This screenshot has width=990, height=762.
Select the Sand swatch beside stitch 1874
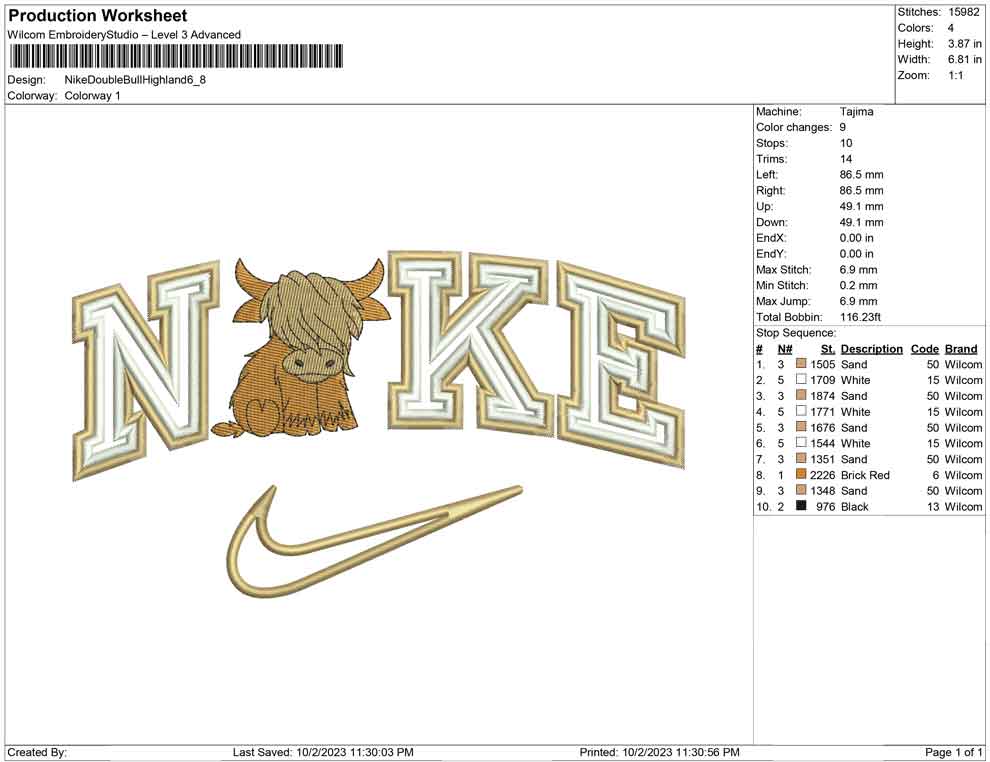click(801, 395)
